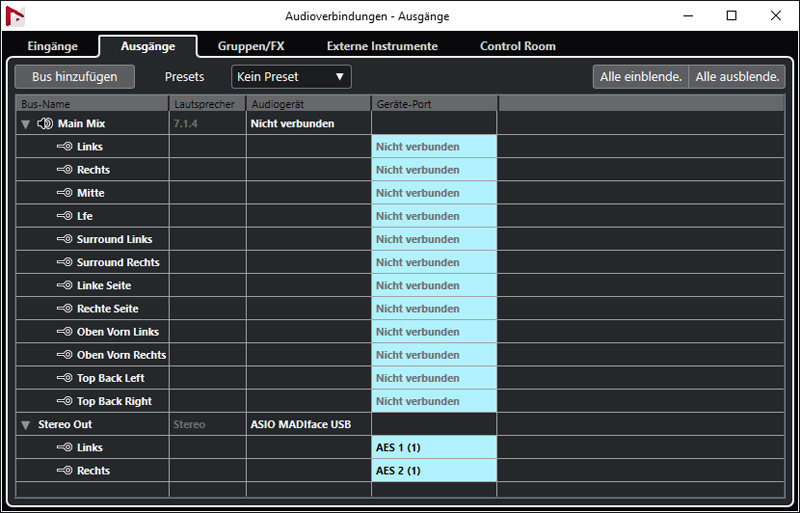Switch to the Eingänge tab
This screenshot has height=513, width=800.
tap(52, 46)
